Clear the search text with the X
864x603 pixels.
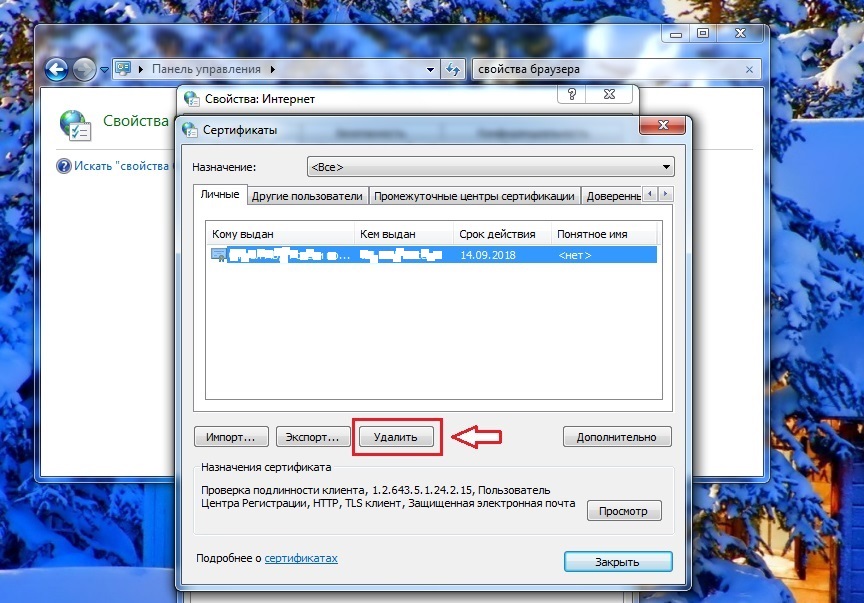pos(750,69)
